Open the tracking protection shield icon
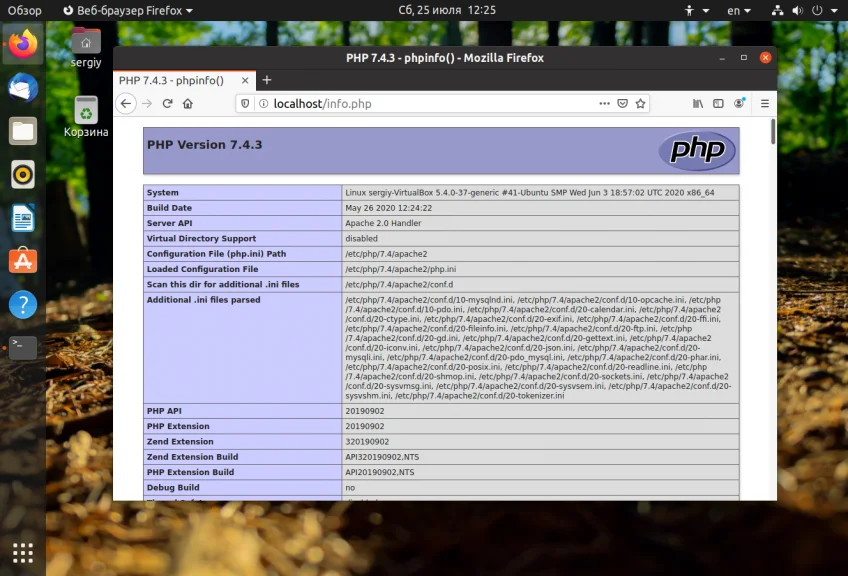Image resolution: width=848 pixels, height=576 pixels. 245,103
